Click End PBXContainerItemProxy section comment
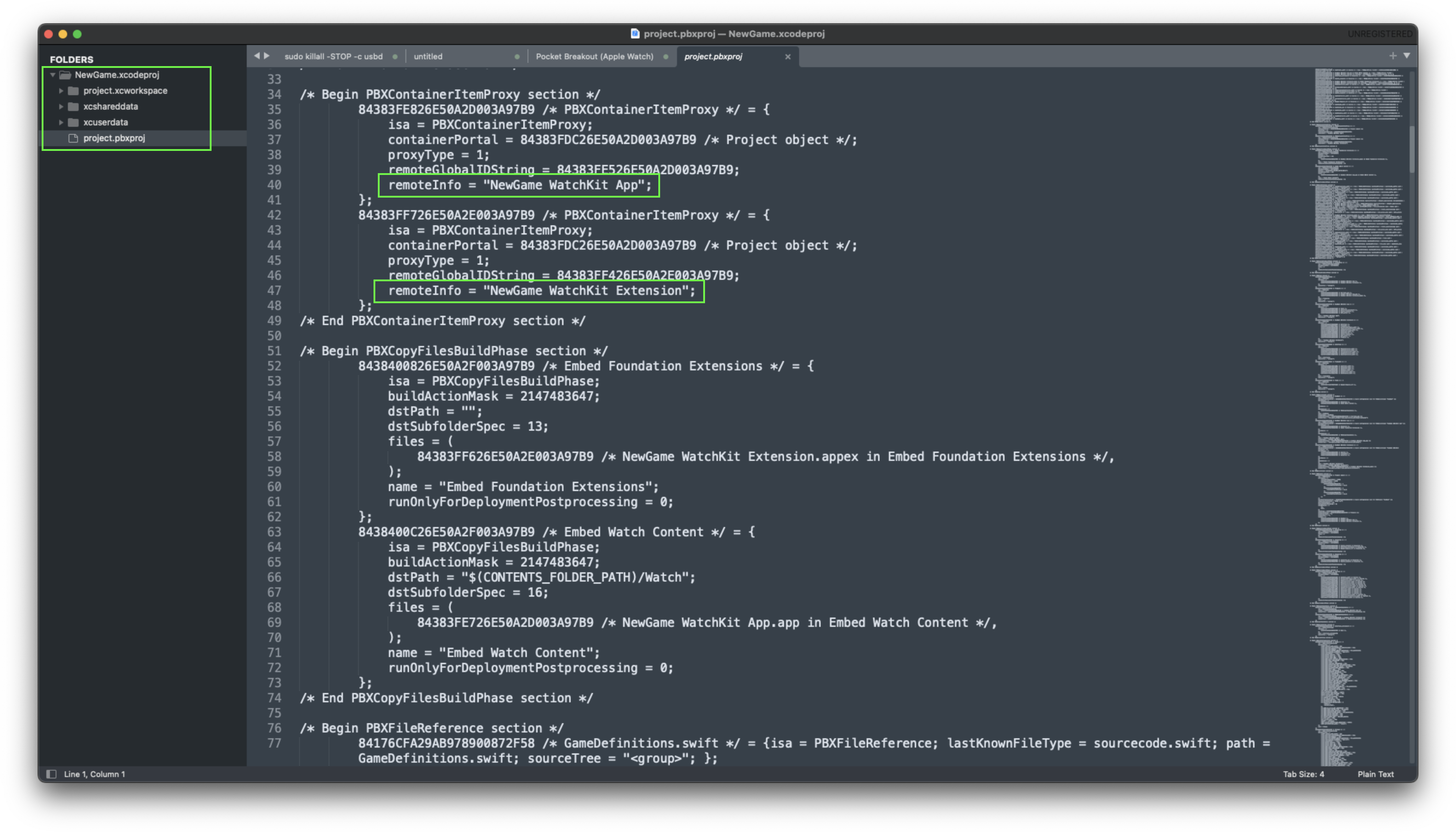Viewport: 1456px width, 832px height. (x=443, y=320)
